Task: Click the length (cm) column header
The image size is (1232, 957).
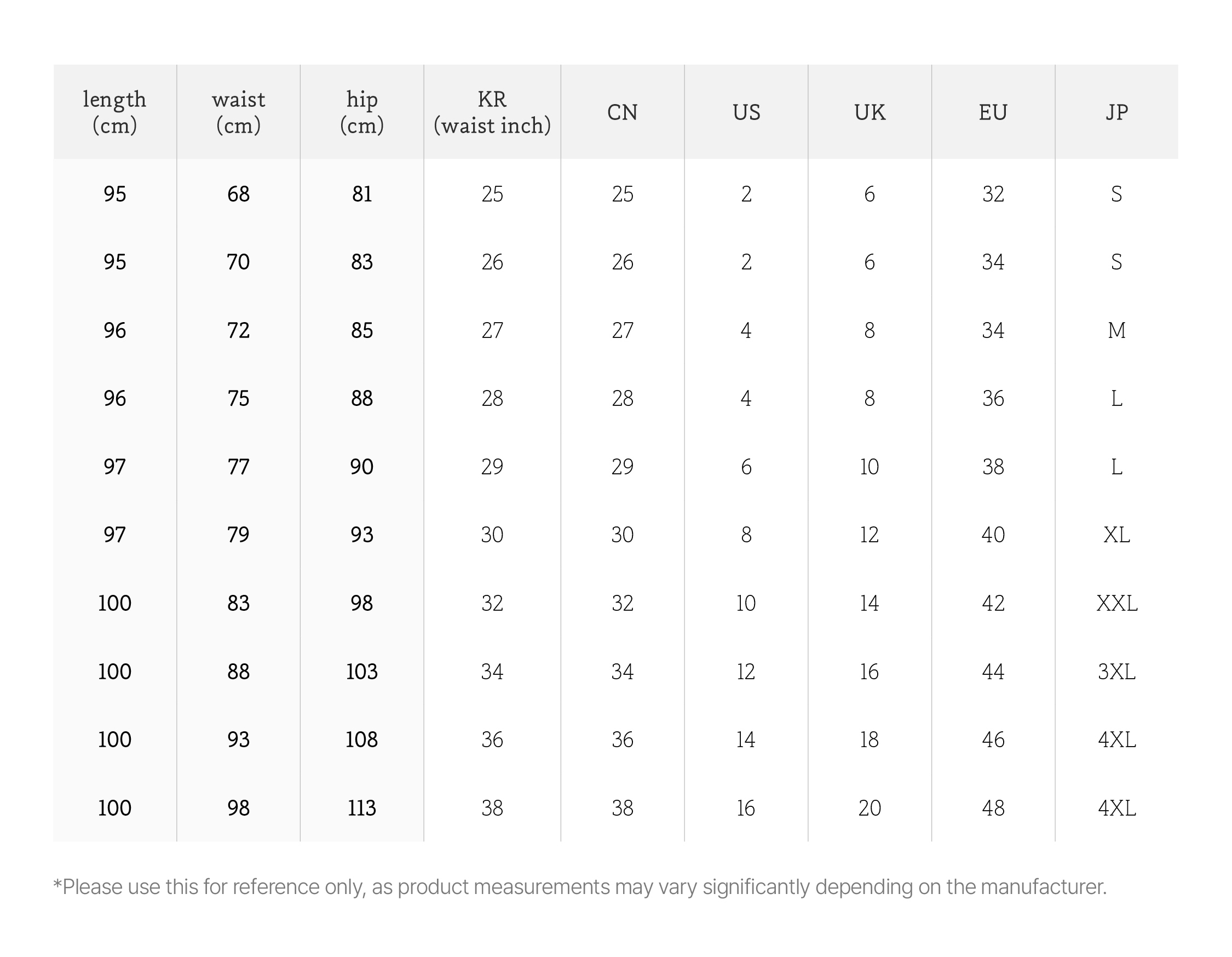Action: pyautogui.click(x=114, y=112)
